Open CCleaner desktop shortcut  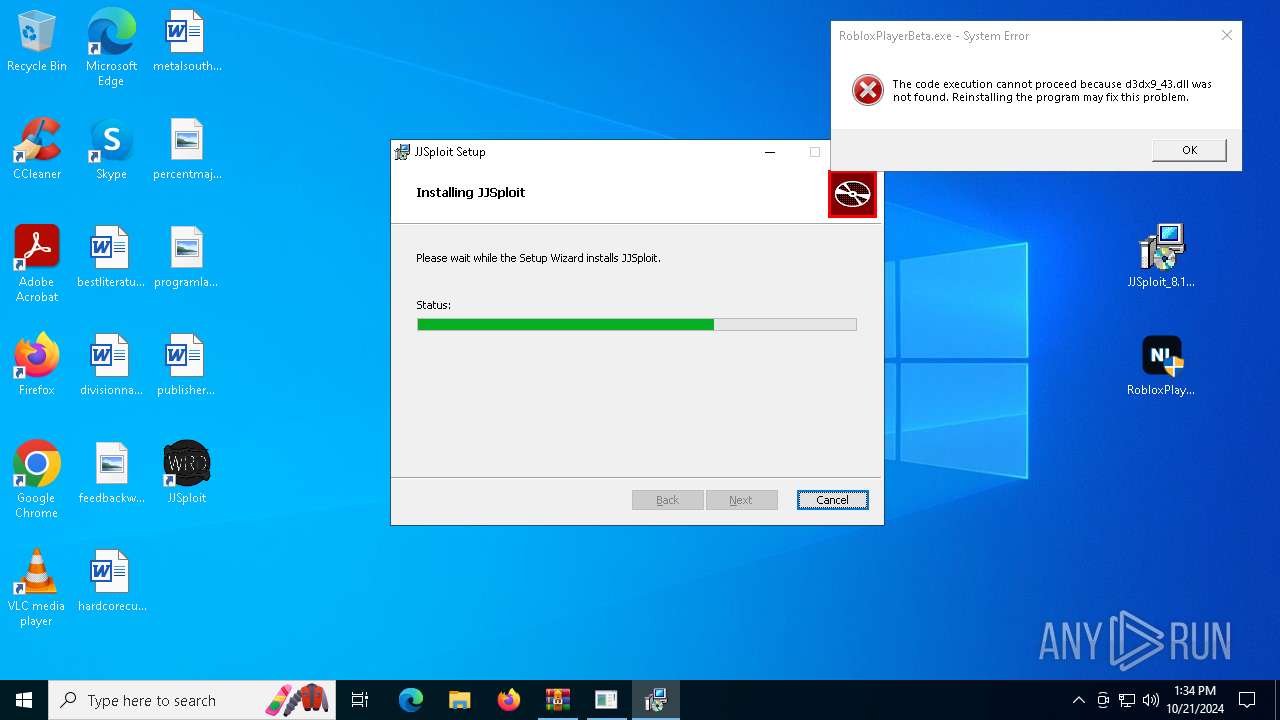pyautogui.click(x=37, y=149)
